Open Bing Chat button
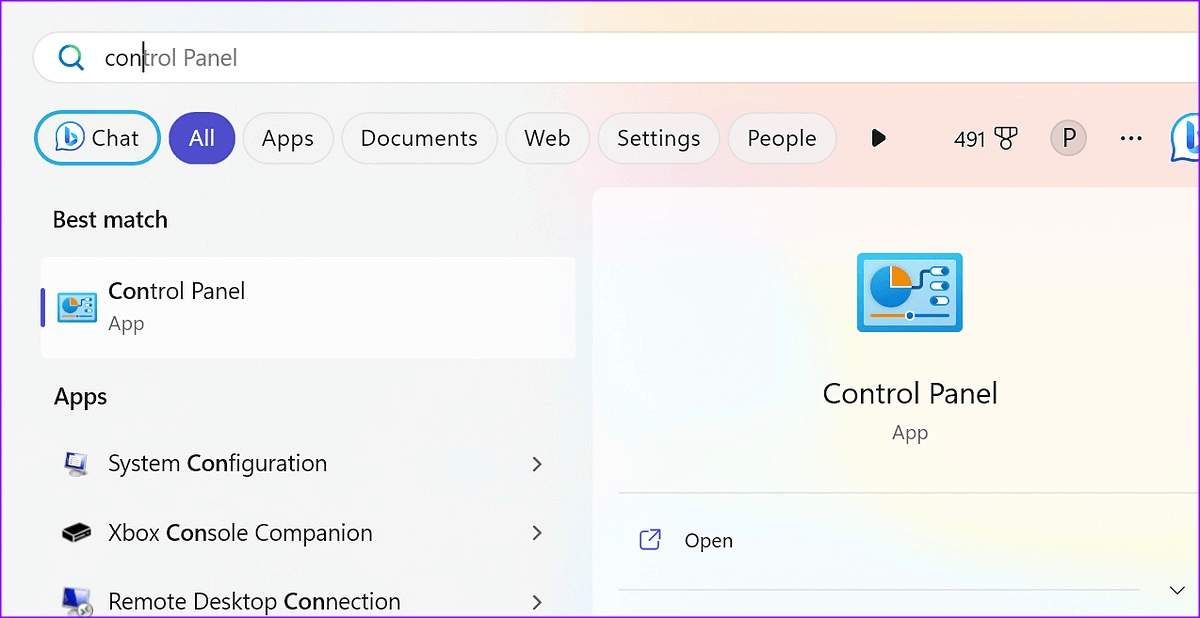Image resolution: width=1200 pixels, height=618 pixels. [x=98, y=138]
